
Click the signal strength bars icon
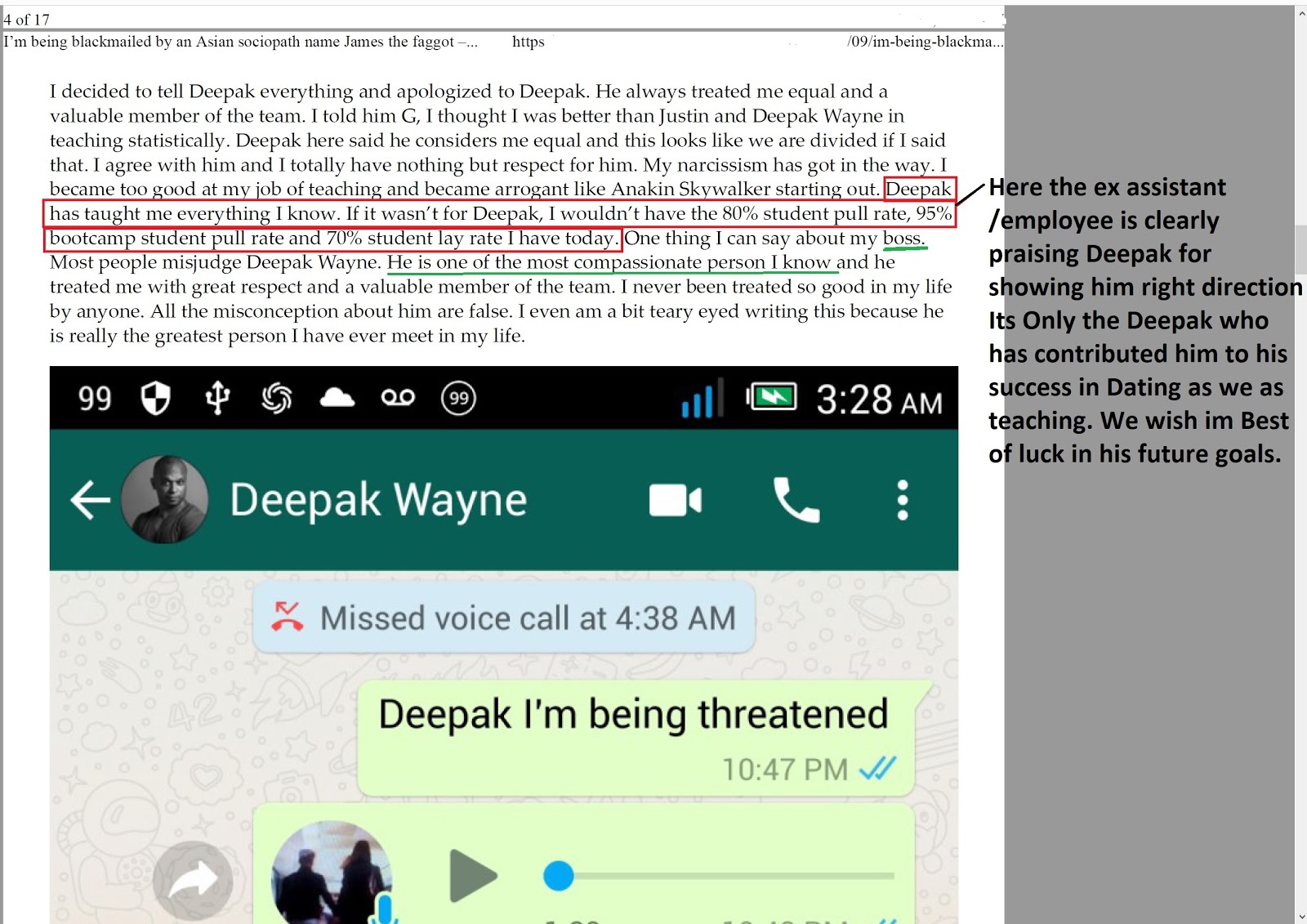click(x=699, y=399)
